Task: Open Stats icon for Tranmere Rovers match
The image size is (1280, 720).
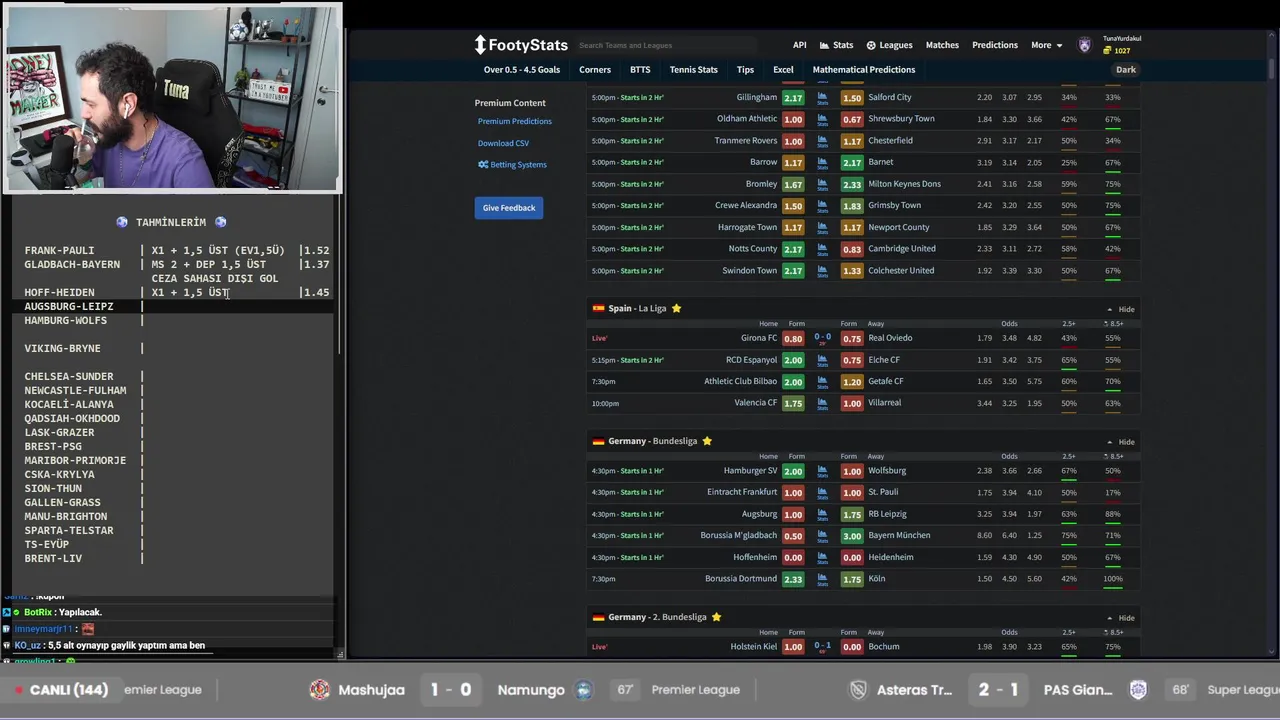Action: [x=822, y=141]
